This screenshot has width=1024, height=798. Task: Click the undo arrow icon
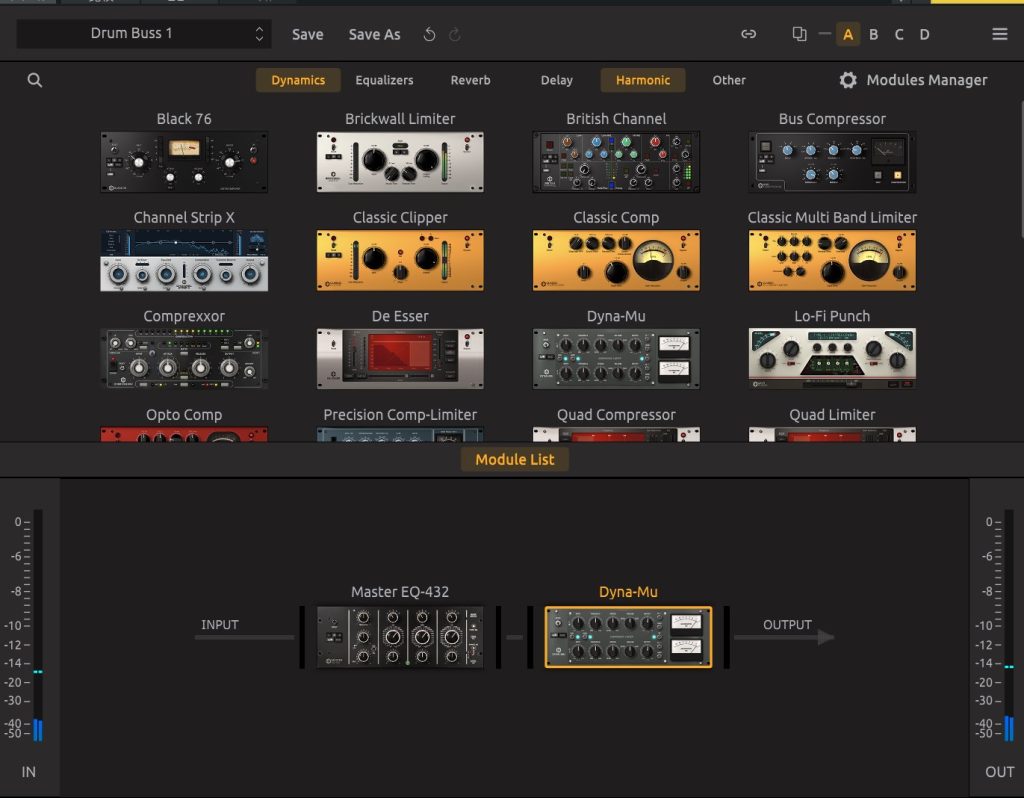pos(429,34)
